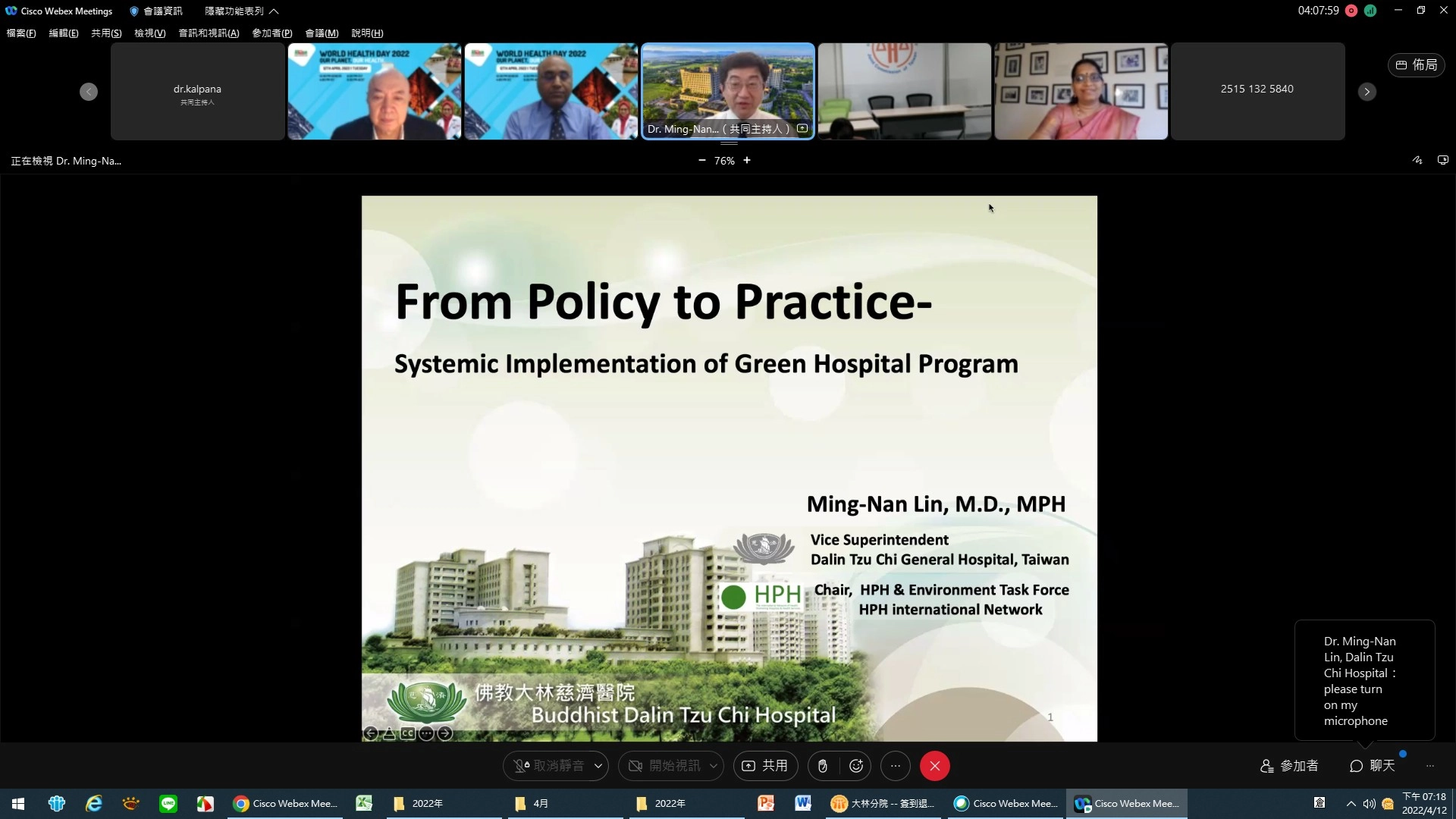The height and width of the screenshot is (819, 1456).
Task: Raise hand using the hand icon
Action: click(x=823, y=766)
